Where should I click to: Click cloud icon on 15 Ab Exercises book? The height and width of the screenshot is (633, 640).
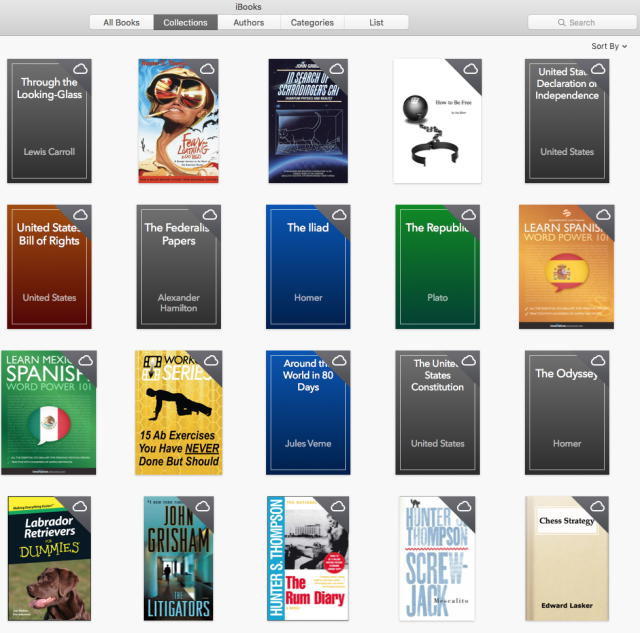[211, 360]
